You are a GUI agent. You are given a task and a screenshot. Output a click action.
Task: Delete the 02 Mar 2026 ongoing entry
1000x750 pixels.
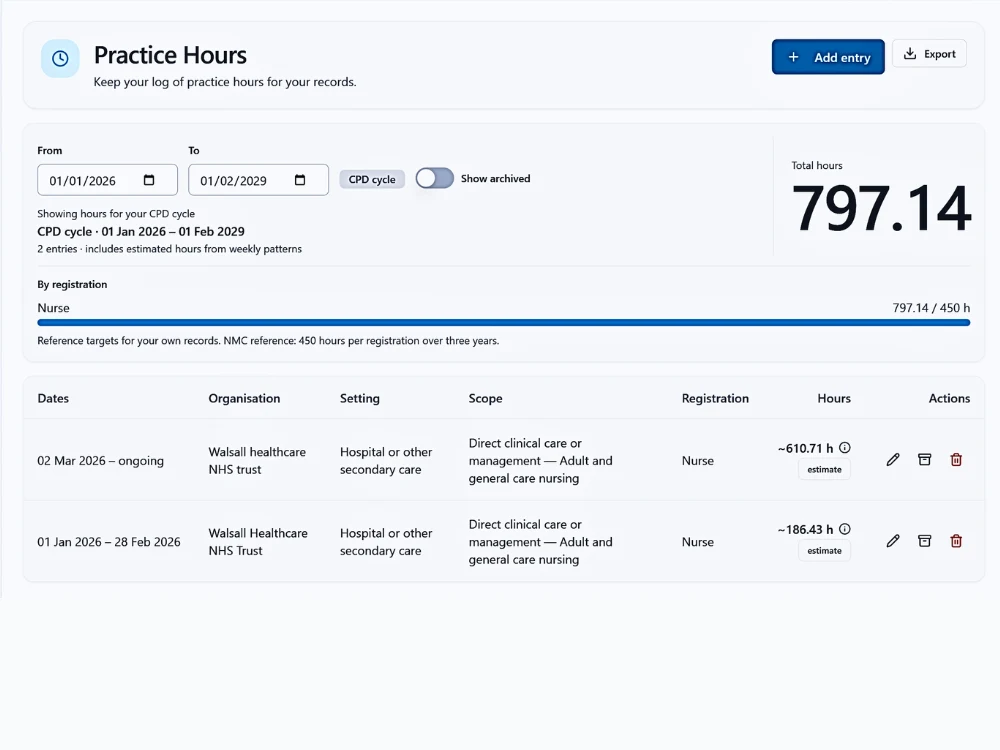(x=956, y=460)
